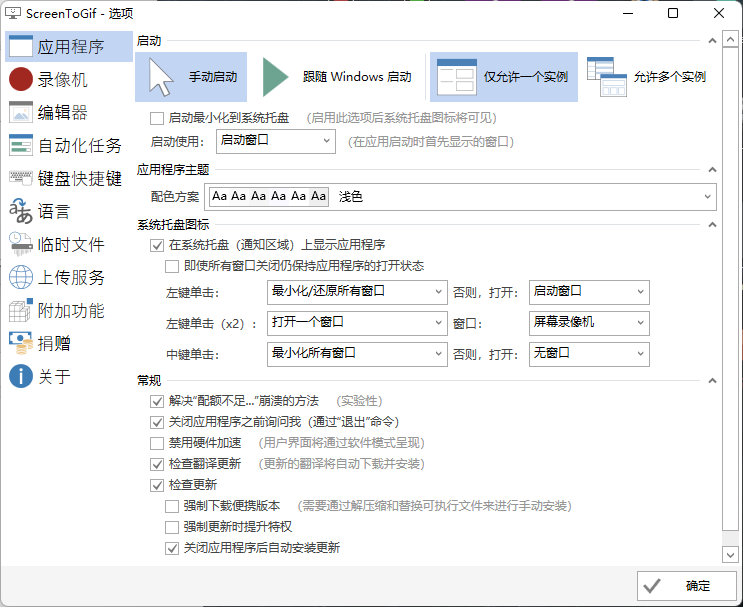Open the 窗口 dropdown showing 屏幕录像机
This screenshot has width=743, height=607.
tap(589, 323)
